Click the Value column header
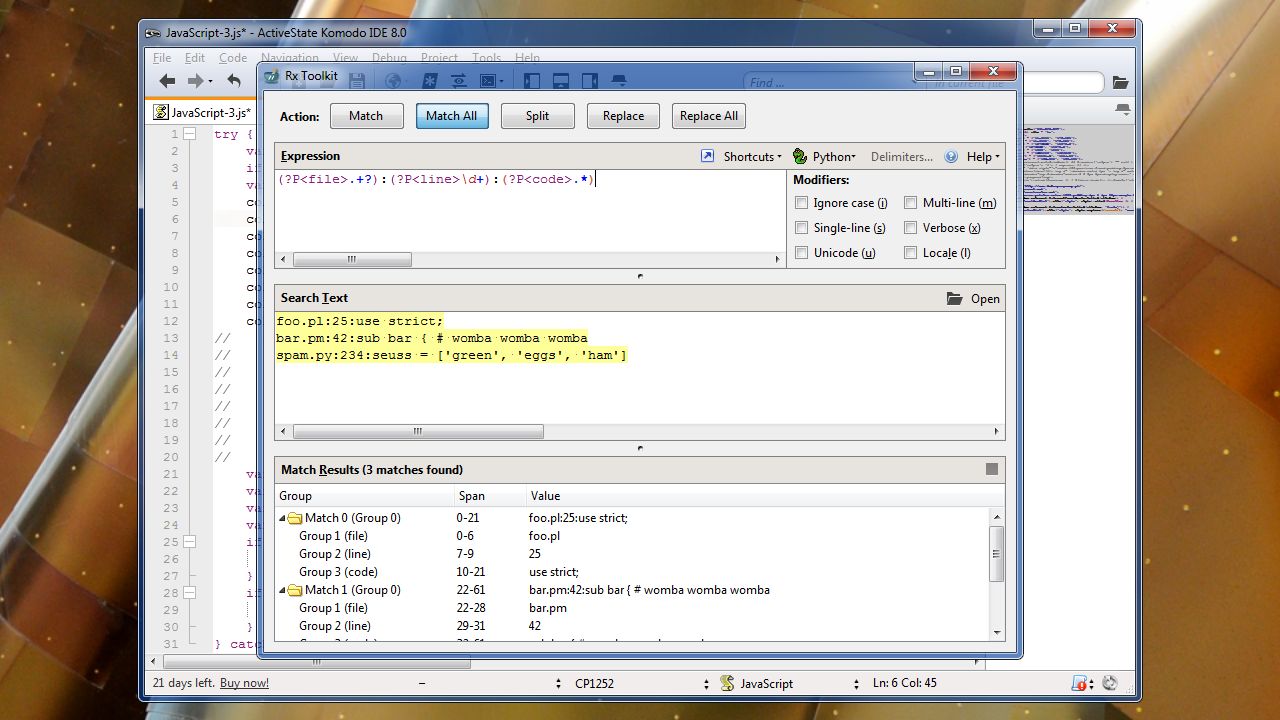 click(765, 496)
